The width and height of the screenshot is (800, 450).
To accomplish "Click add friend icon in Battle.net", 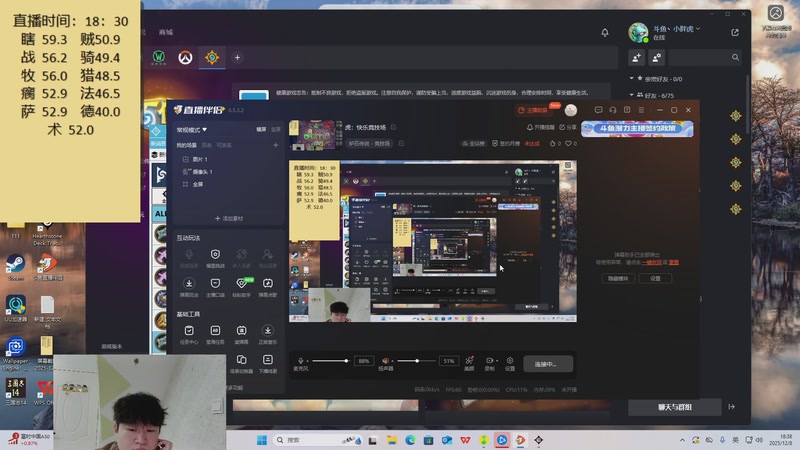I will [x=637, y=58].
